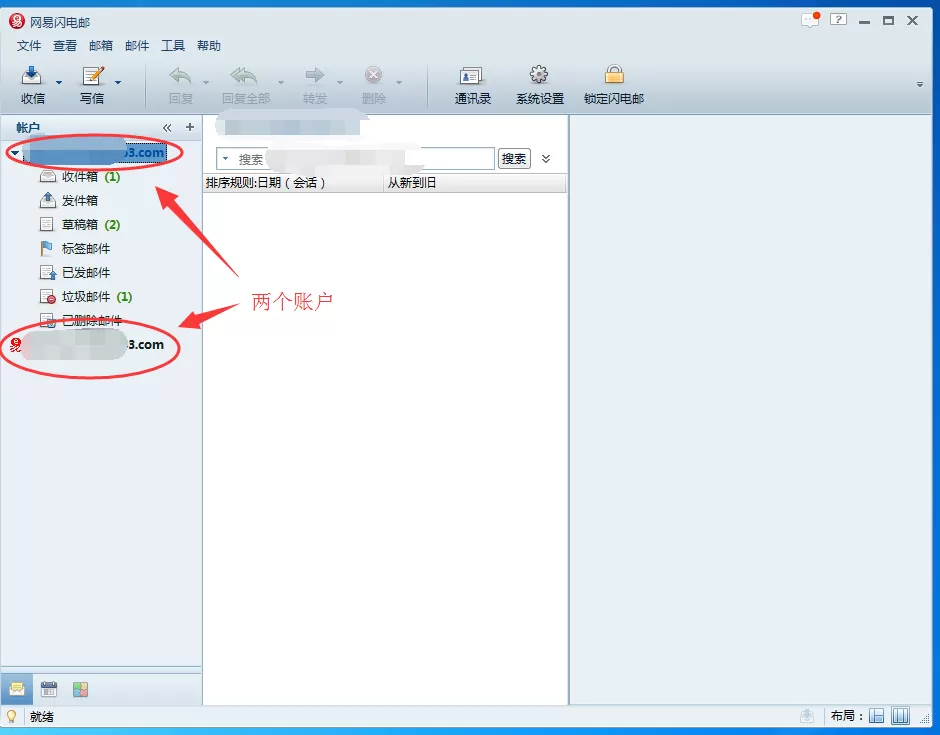This screenshot has width=940, height=735.
Task: Click the lightbulb tip icon
Action: tap(11, 716)
